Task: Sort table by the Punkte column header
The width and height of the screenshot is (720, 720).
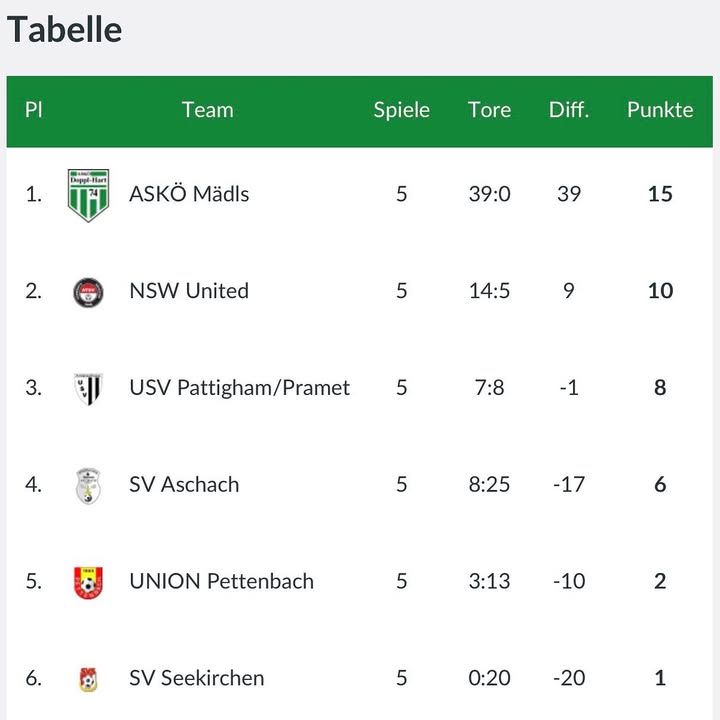Action: click(x=660, y=110)
